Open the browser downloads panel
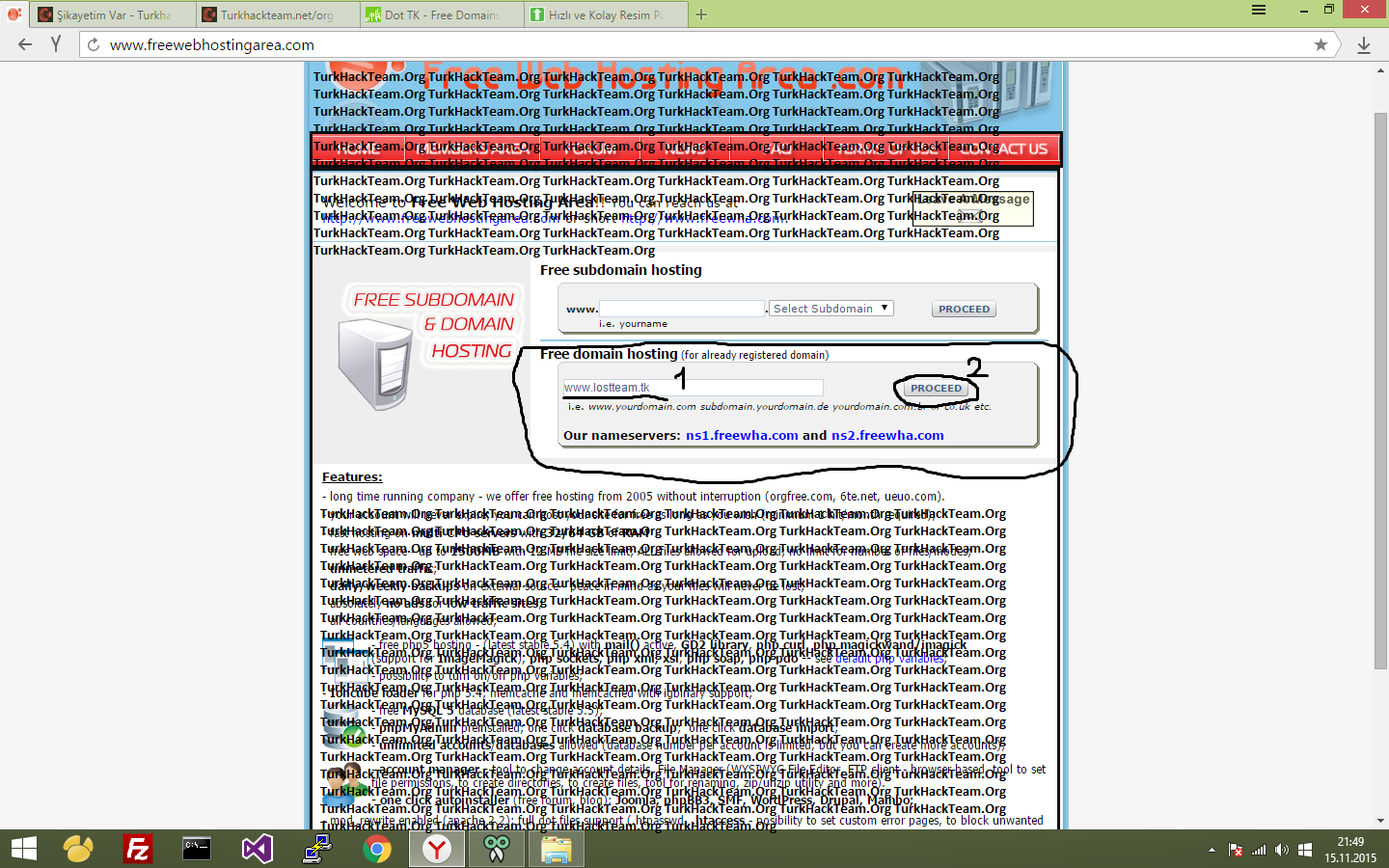The height and width of the screenshot is (868, 1389). pyautogui.click(x=1364, y=44)
